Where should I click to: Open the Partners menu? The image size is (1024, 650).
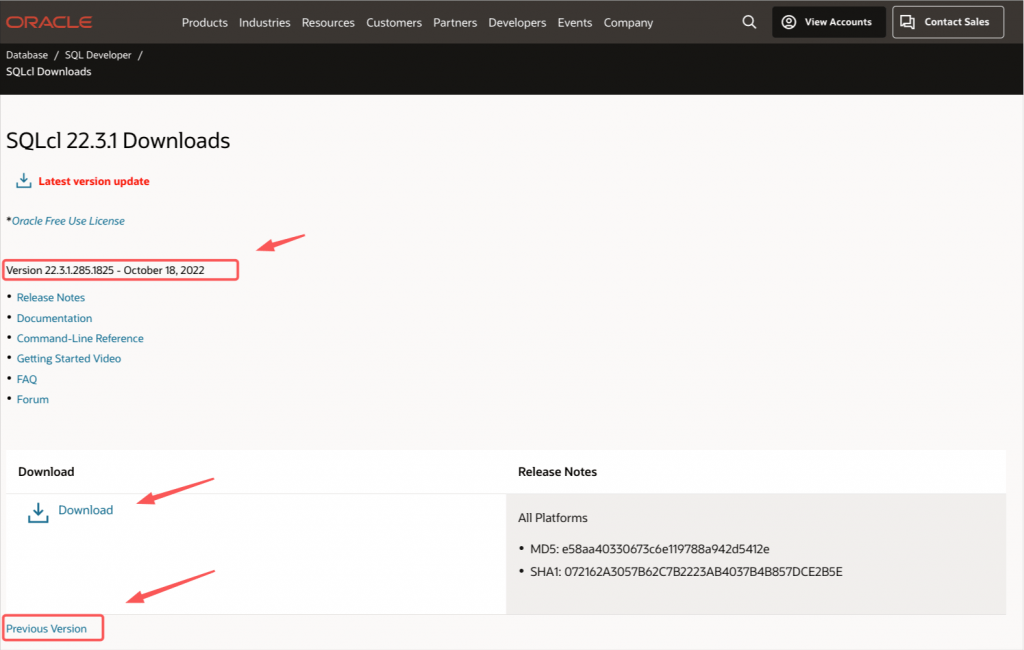coord(455,22)
